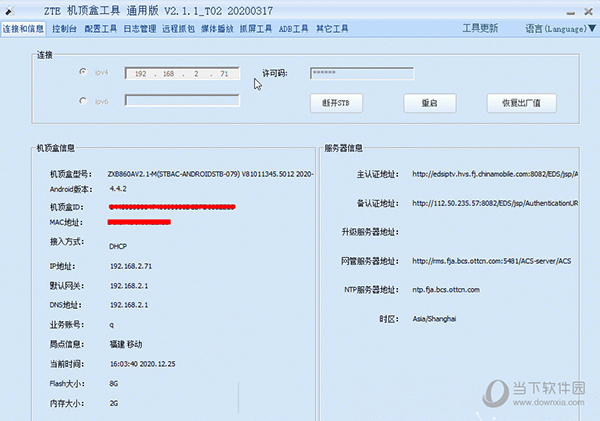Click the IP地址 value 192.168.2.71
The height and width of the screenshot is (421, 600).
pos(131,266)
